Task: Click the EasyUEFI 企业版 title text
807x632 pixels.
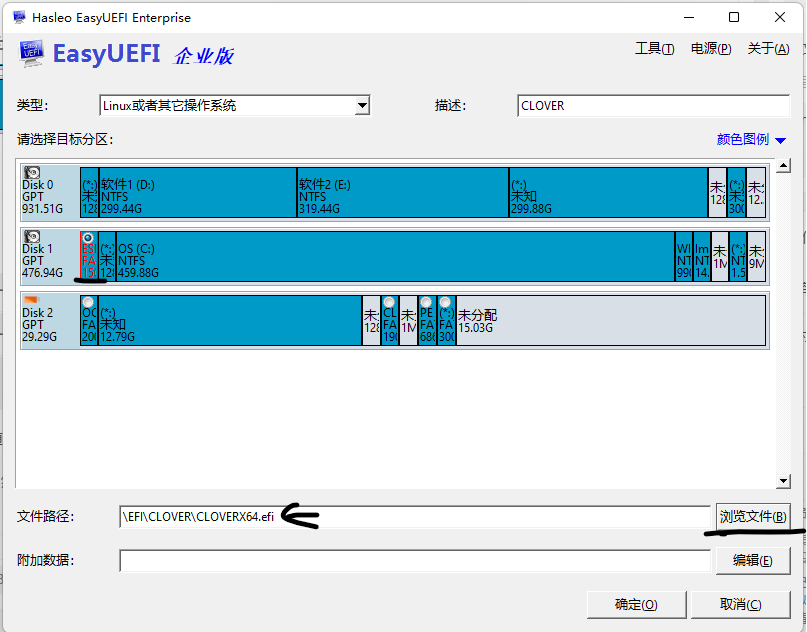Action: [143, 54]
